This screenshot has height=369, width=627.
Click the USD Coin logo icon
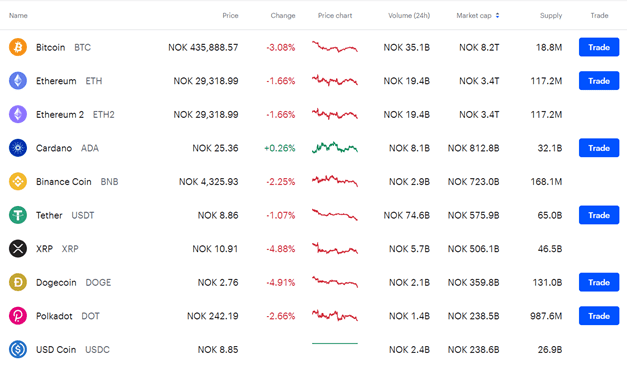click(x=18, y=349)
